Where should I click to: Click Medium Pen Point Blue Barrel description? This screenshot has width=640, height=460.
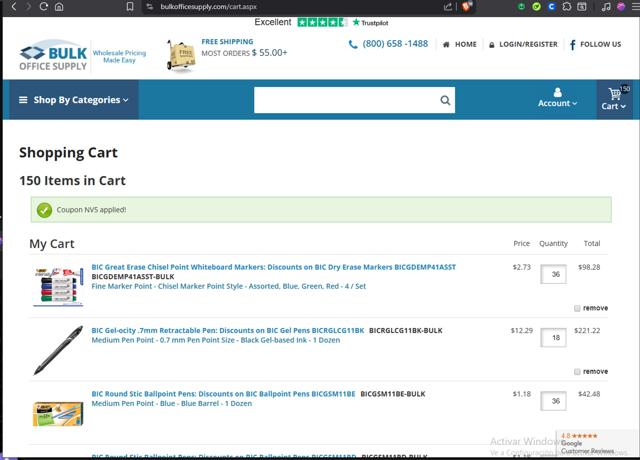[x=171, y=403]
